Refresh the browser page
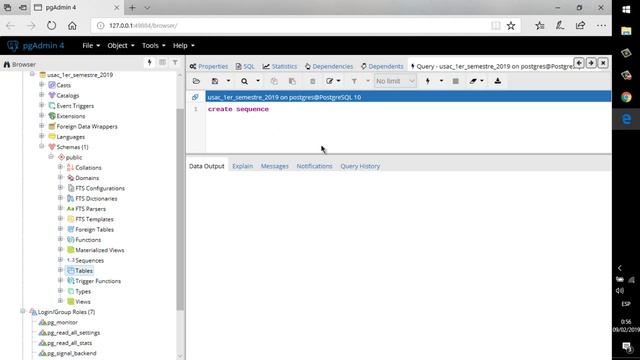 point(51,26)
